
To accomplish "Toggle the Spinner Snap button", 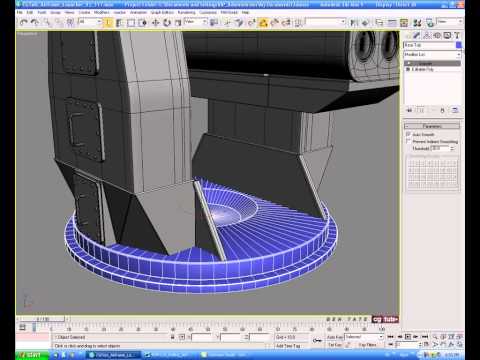I will [286, 23].
